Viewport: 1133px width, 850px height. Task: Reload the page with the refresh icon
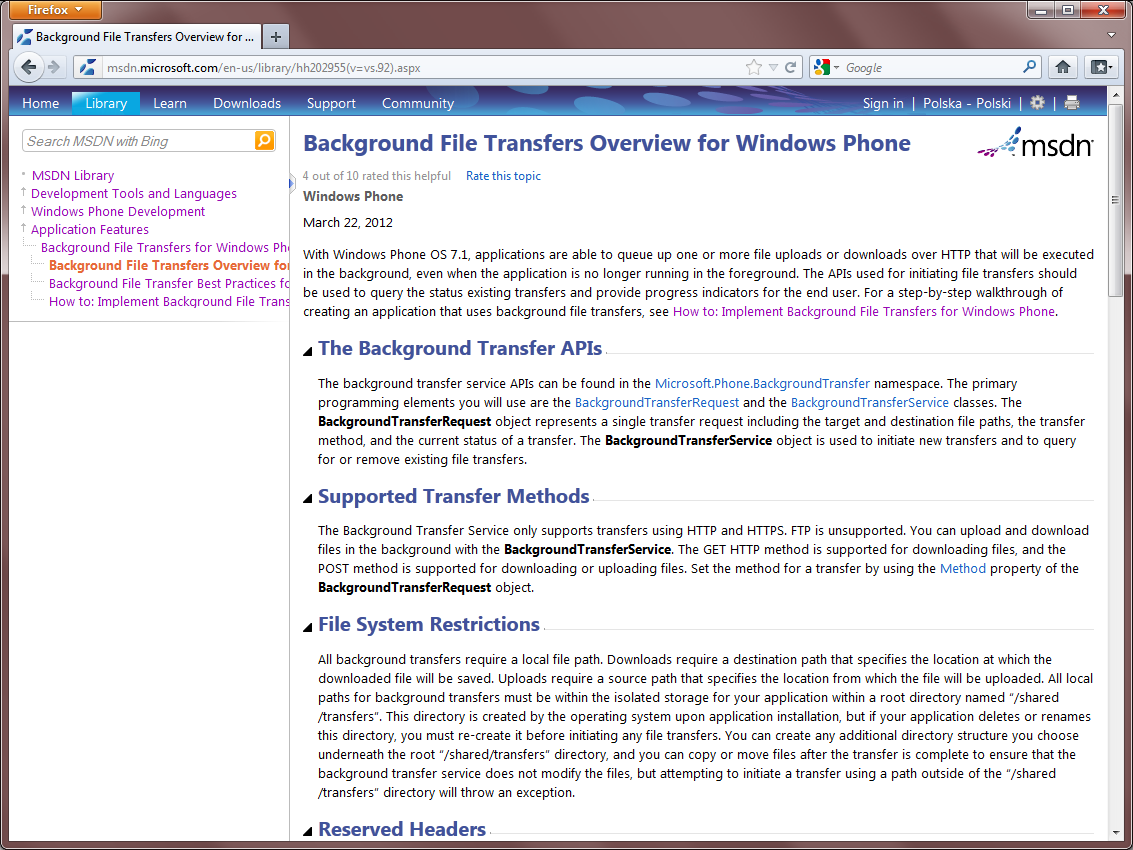790,67
